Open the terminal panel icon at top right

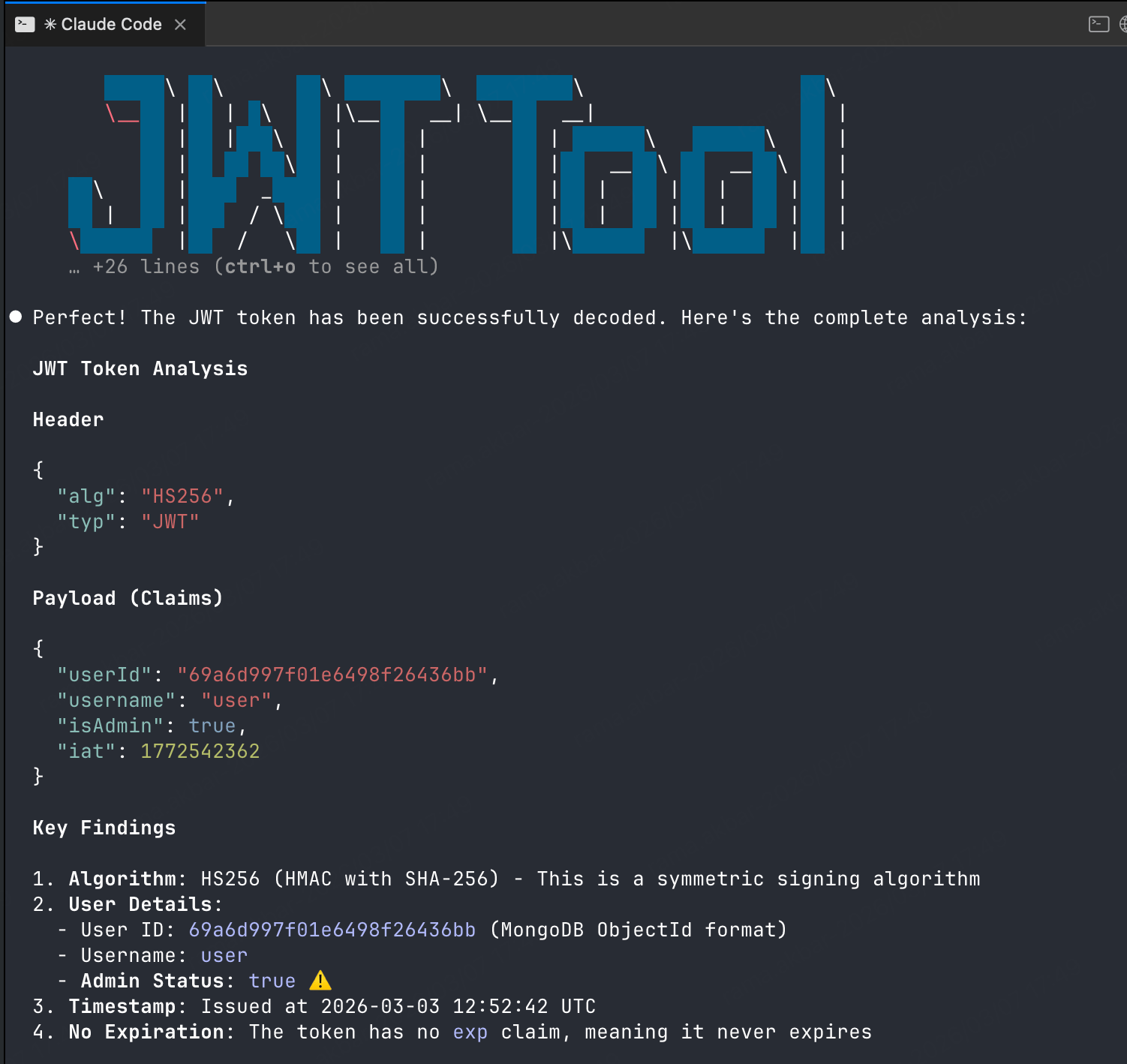click(x=1098, y=24)
